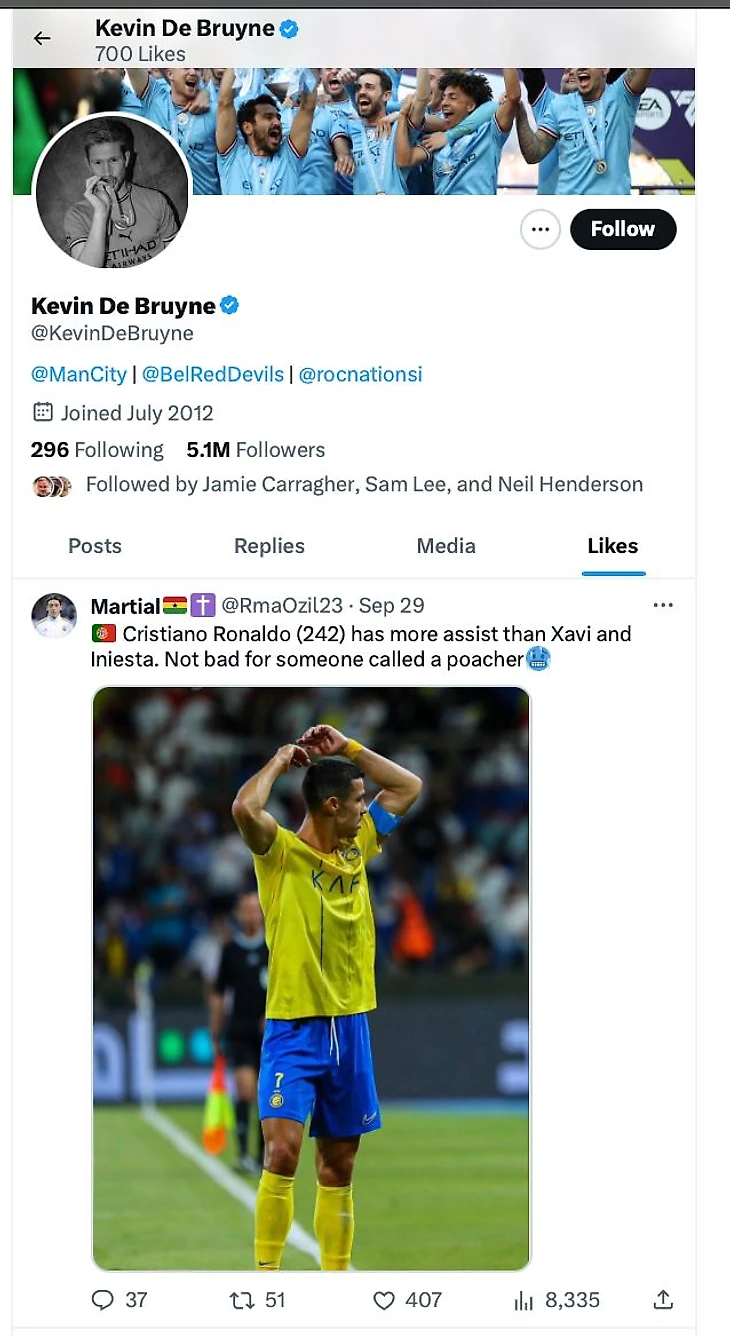730x1336 pixels.
Task: Go back with the arrow icon
Action: pos(42,38)
